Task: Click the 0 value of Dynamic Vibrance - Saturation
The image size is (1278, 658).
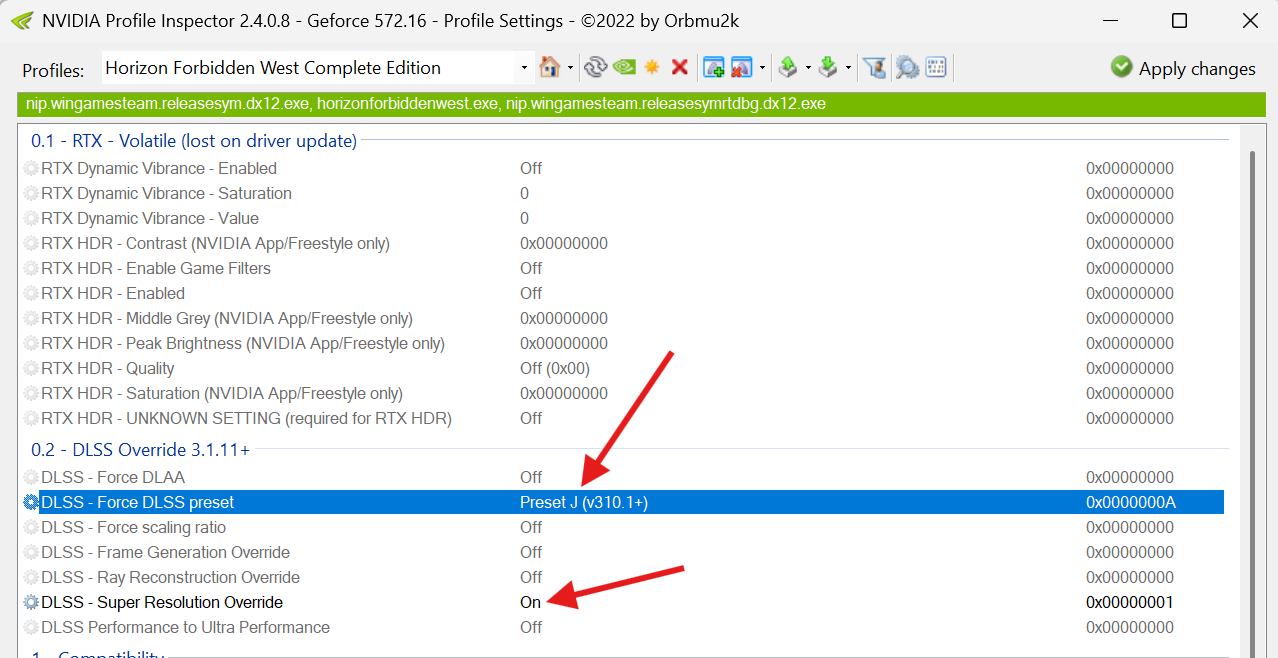Action: 525,193
